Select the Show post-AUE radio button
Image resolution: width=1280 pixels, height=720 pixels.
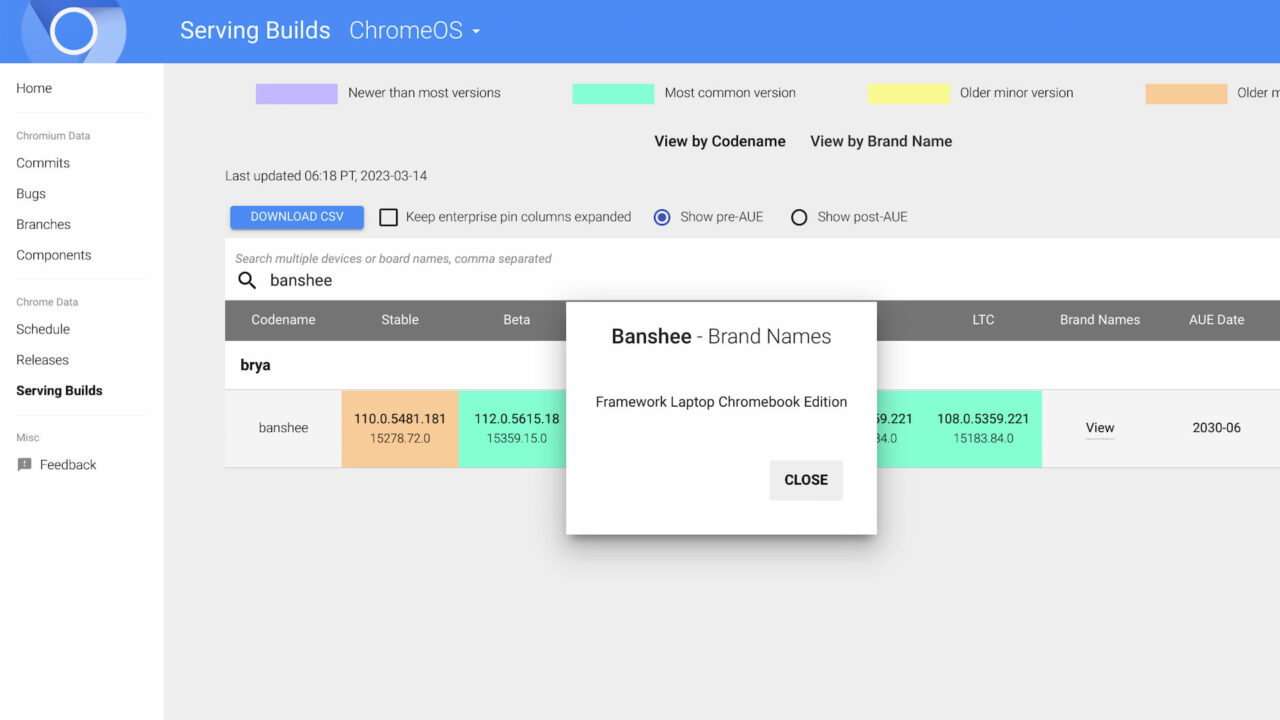pyautogui.click(x=799, y=217)
